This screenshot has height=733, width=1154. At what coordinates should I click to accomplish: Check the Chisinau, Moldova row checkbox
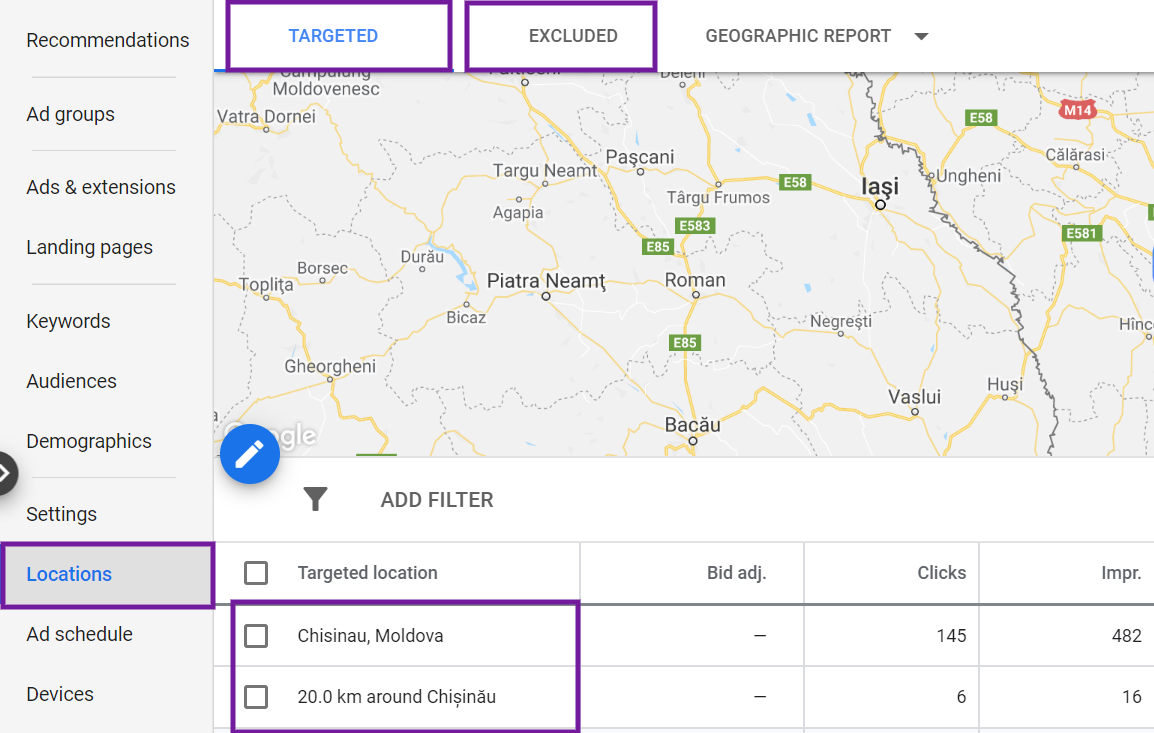pyautogui.click(x=256, y=636)
